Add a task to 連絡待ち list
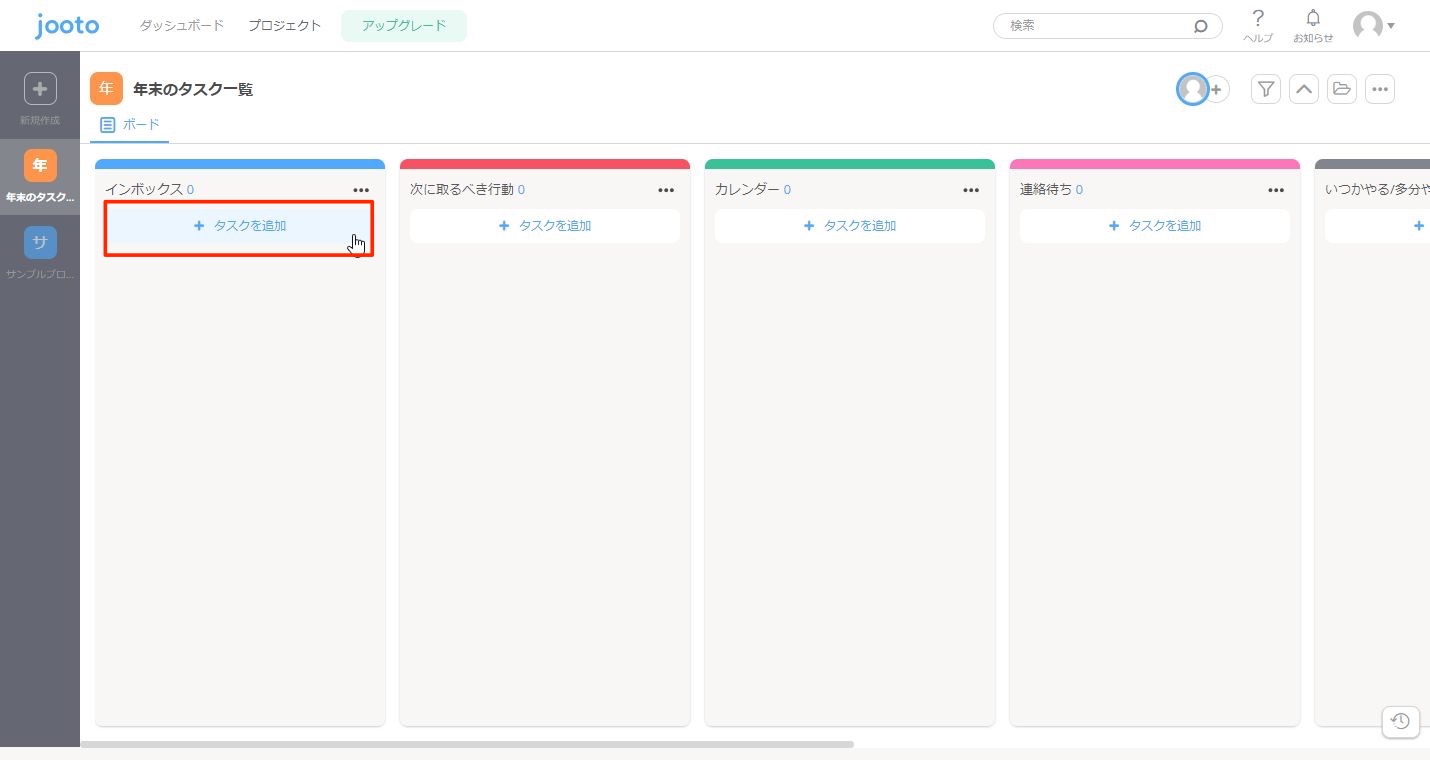The image size is (1430, 760). point(1155,226)
